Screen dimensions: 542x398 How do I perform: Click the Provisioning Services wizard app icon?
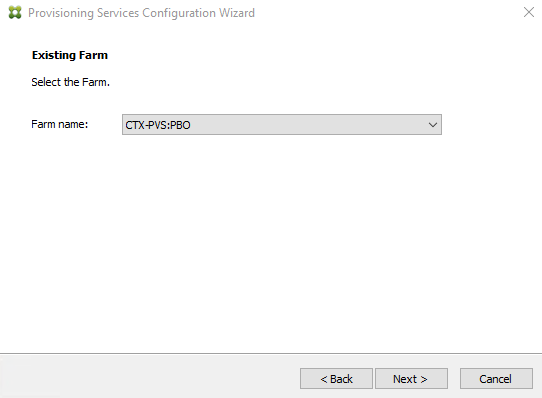[15, 12]
